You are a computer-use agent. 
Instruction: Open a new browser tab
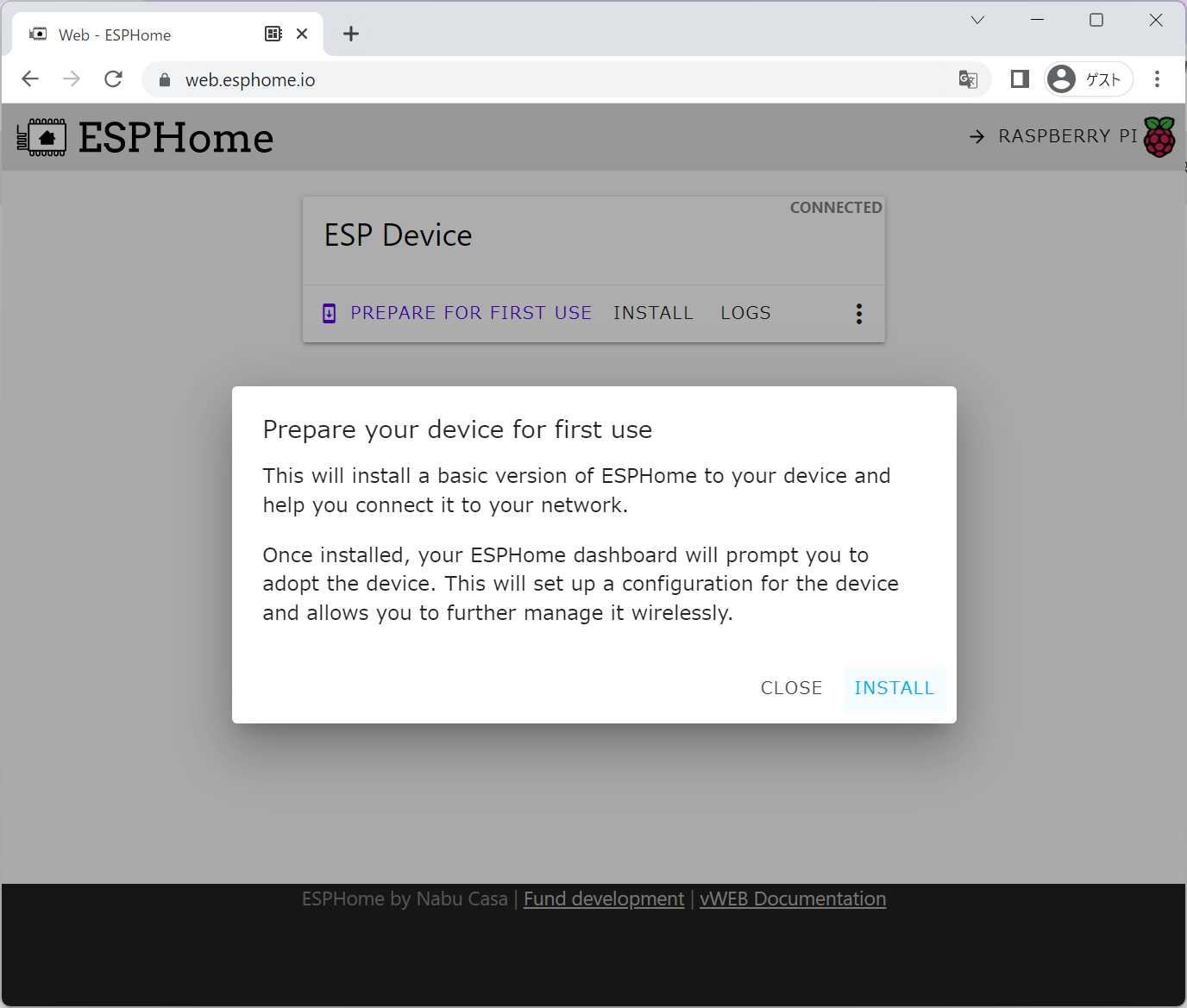[x=350, y=34]
